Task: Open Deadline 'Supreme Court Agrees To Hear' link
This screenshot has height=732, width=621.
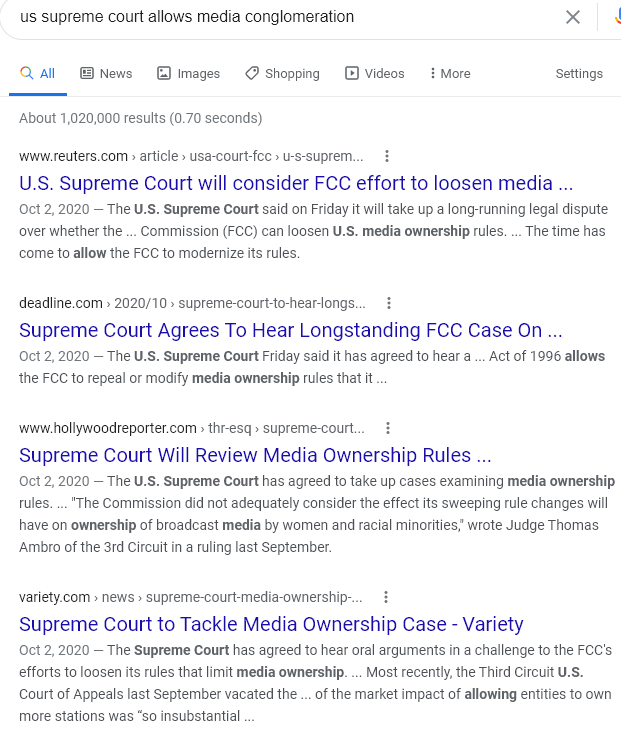Action: click(290, 330)
